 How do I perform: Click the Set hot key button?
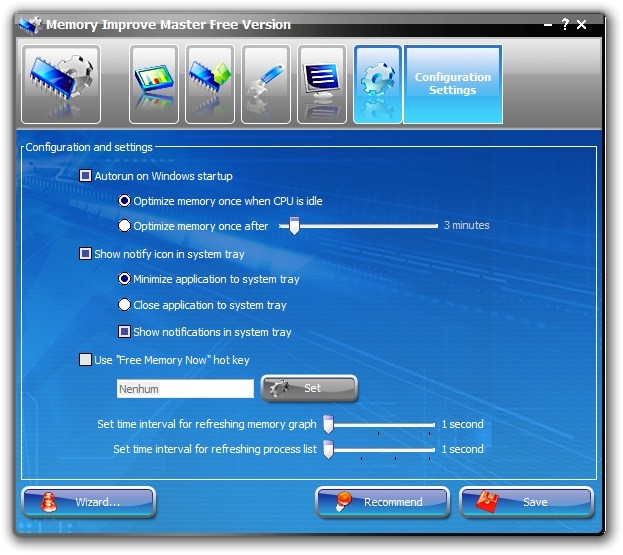click(309, 388)
